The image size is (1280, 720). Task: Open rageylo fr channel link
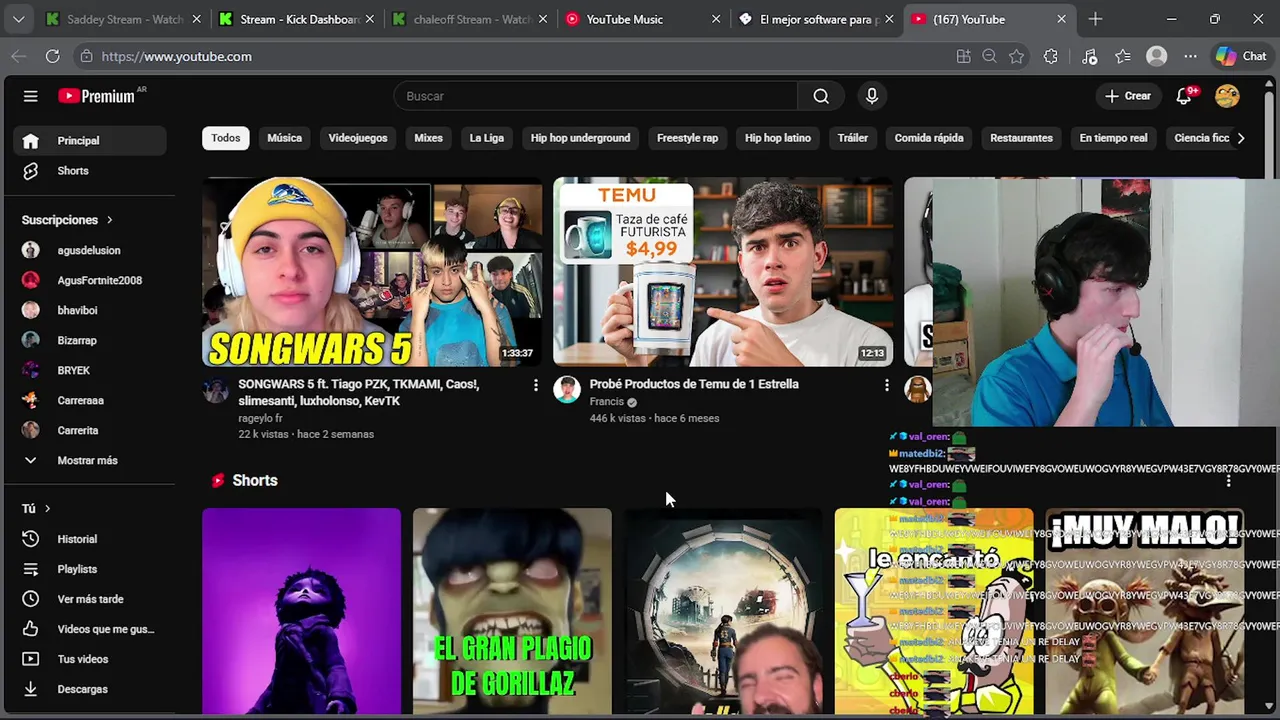pyautogui.click(x=260, y=418)
